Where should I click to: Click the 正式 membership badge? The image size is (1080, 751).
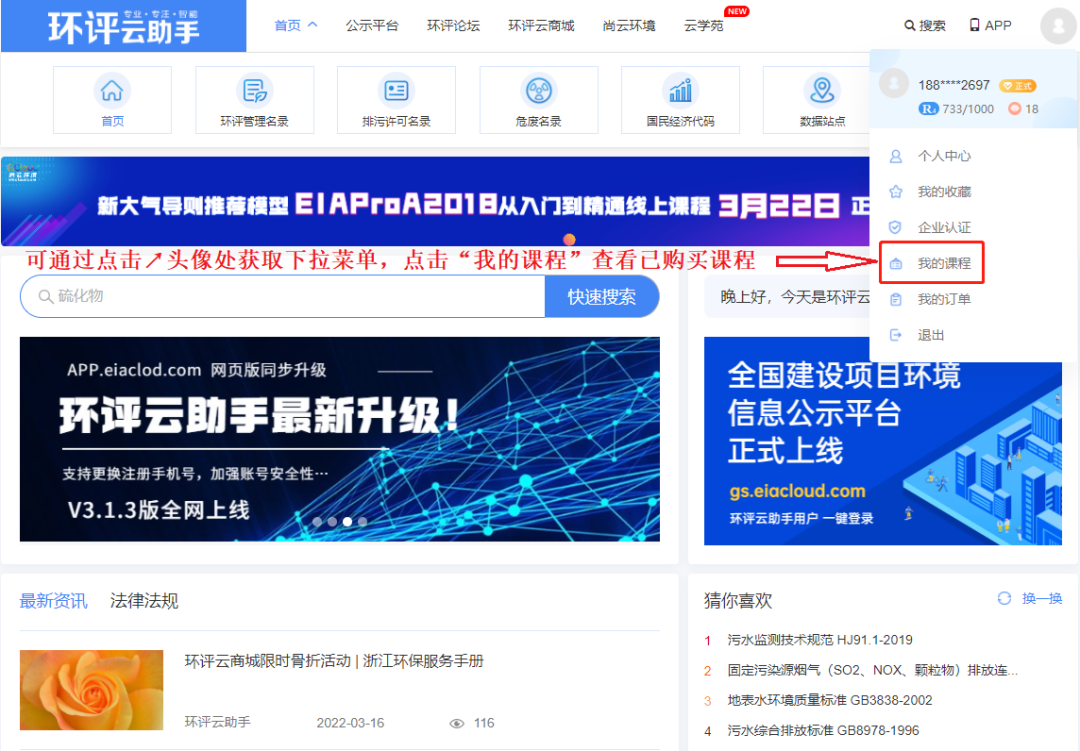click(x=1017, y=86)
